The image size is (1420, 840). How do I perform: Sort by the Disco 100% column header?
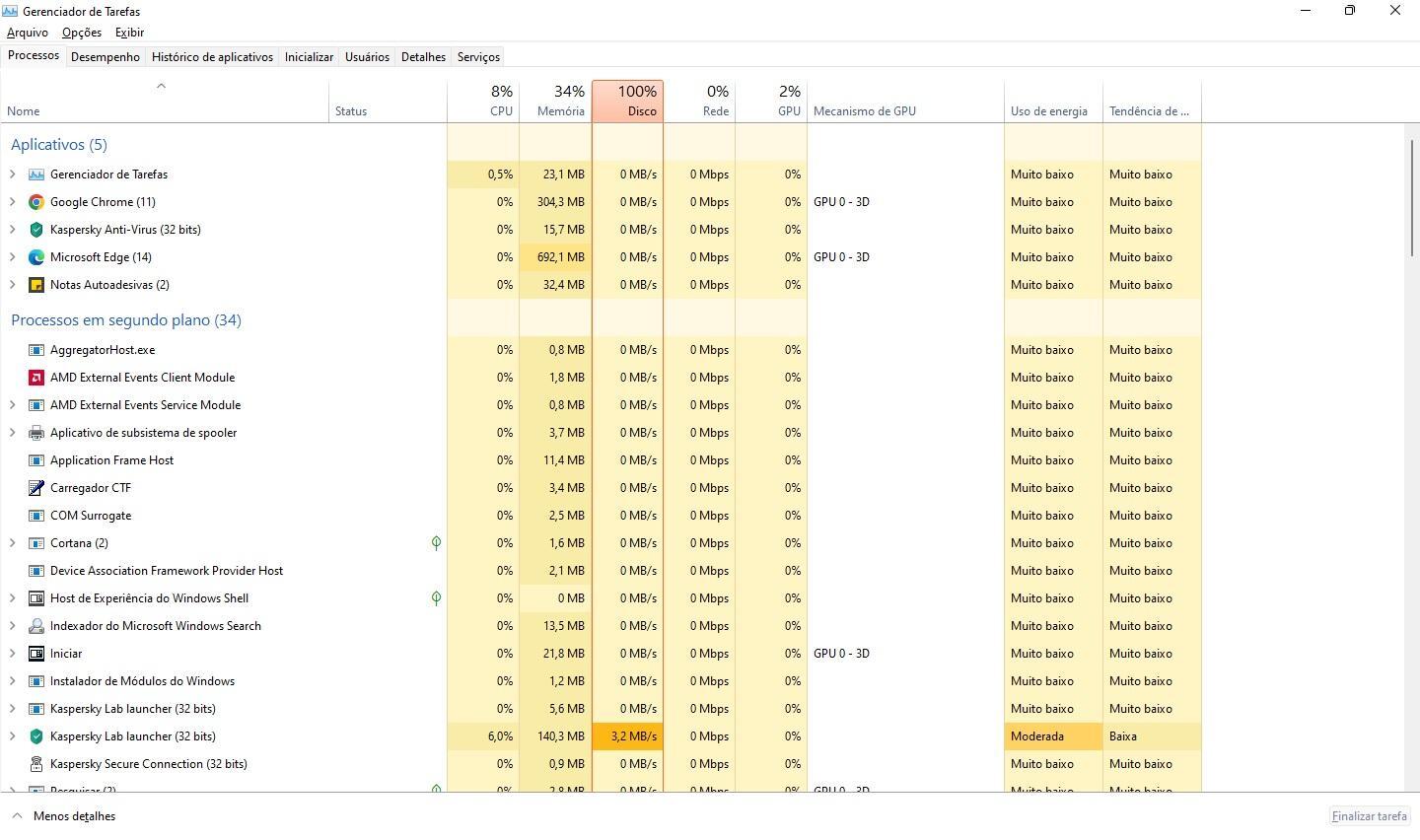pyautogui.click(x=627, y=102)
